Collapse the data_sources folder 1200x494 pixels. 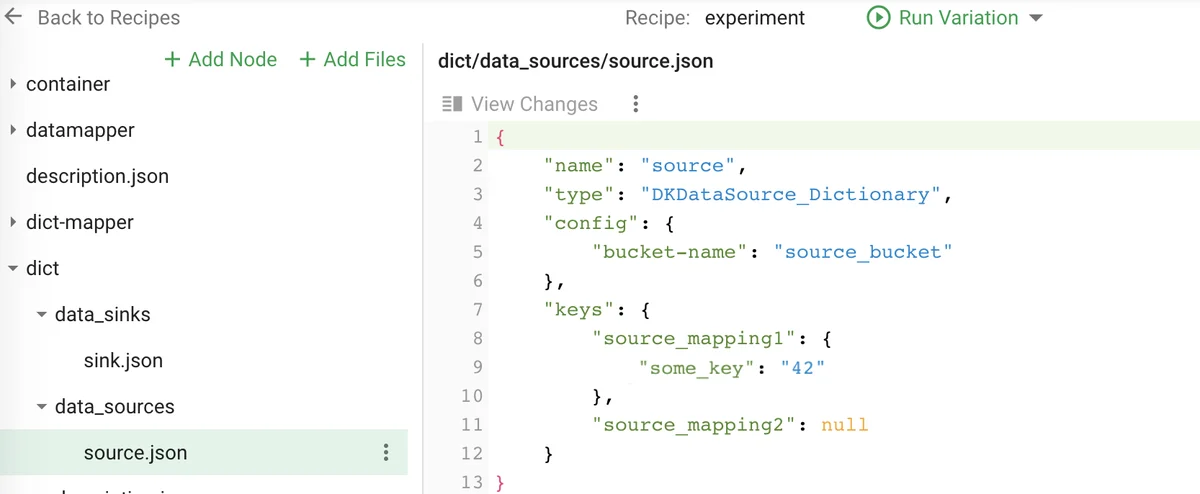(41, 407)
